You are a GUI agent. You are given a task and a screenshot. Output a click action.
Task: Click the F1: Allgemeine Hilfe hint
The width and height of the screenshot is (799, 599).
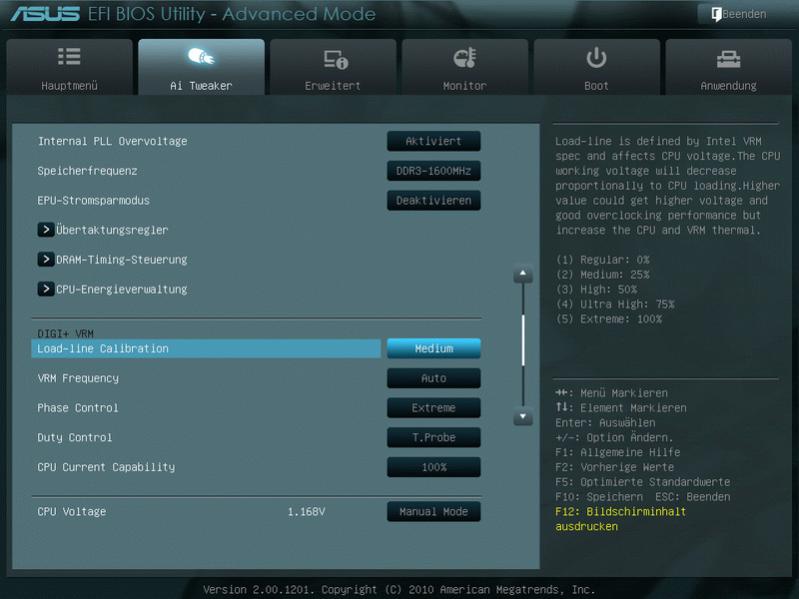pos(618,452)
